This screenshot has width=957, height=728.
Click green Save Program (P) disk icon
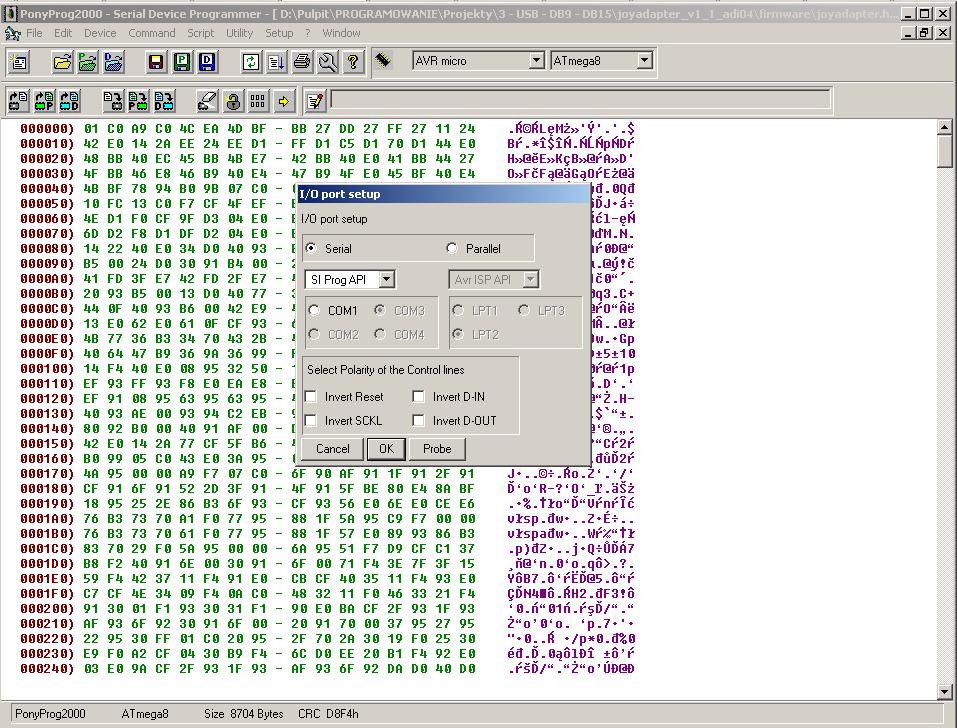coord(182,62)
